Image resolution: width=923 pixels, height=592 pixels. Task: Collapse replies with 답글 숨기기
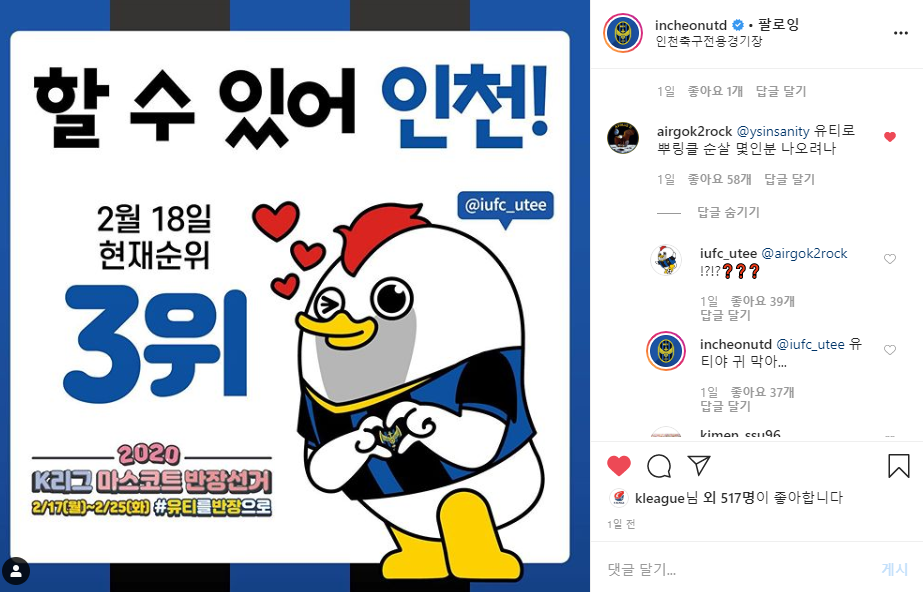728,212
